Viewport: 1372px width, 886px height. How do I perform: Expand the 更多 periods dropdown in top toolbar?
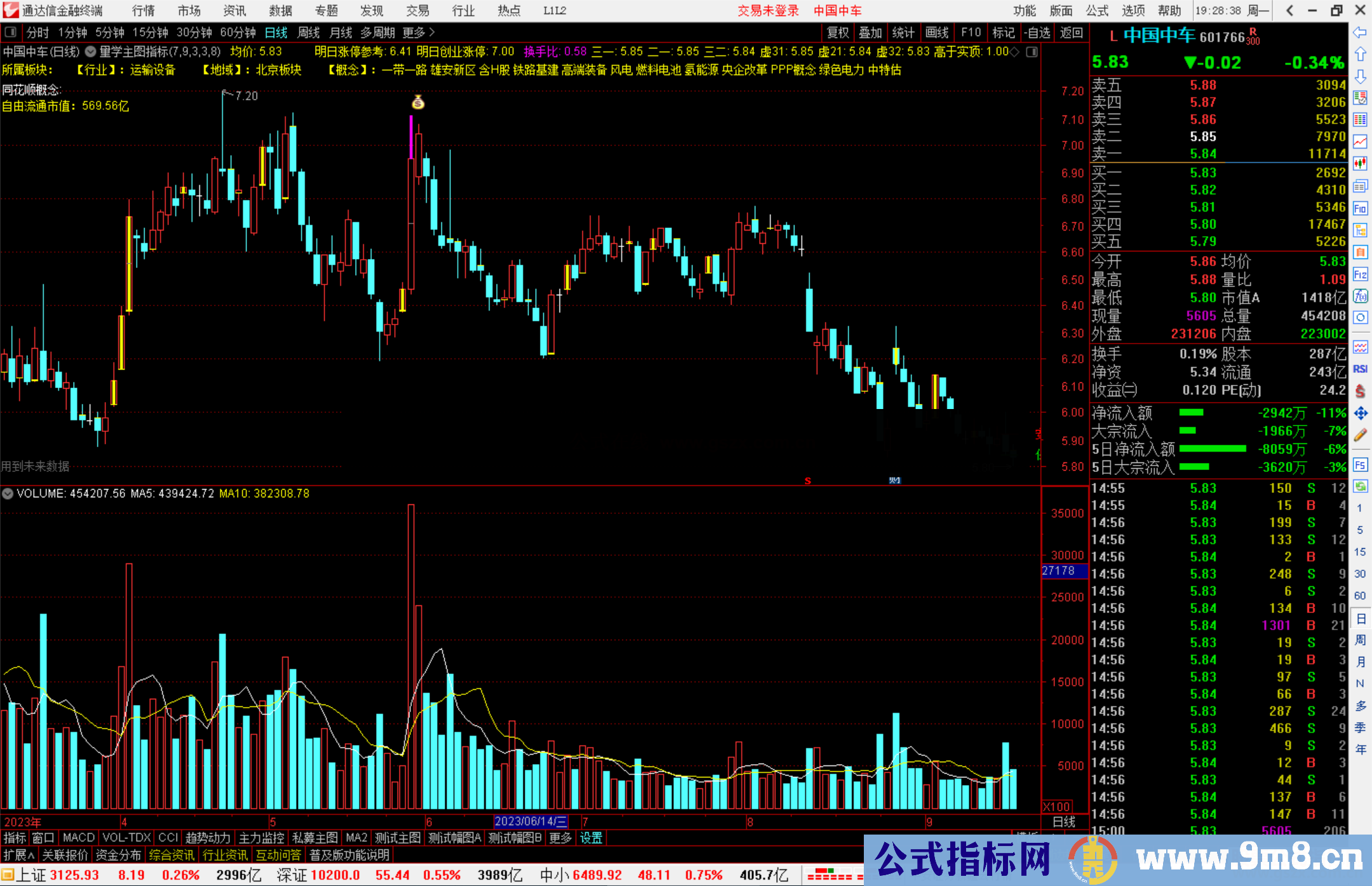419,32
